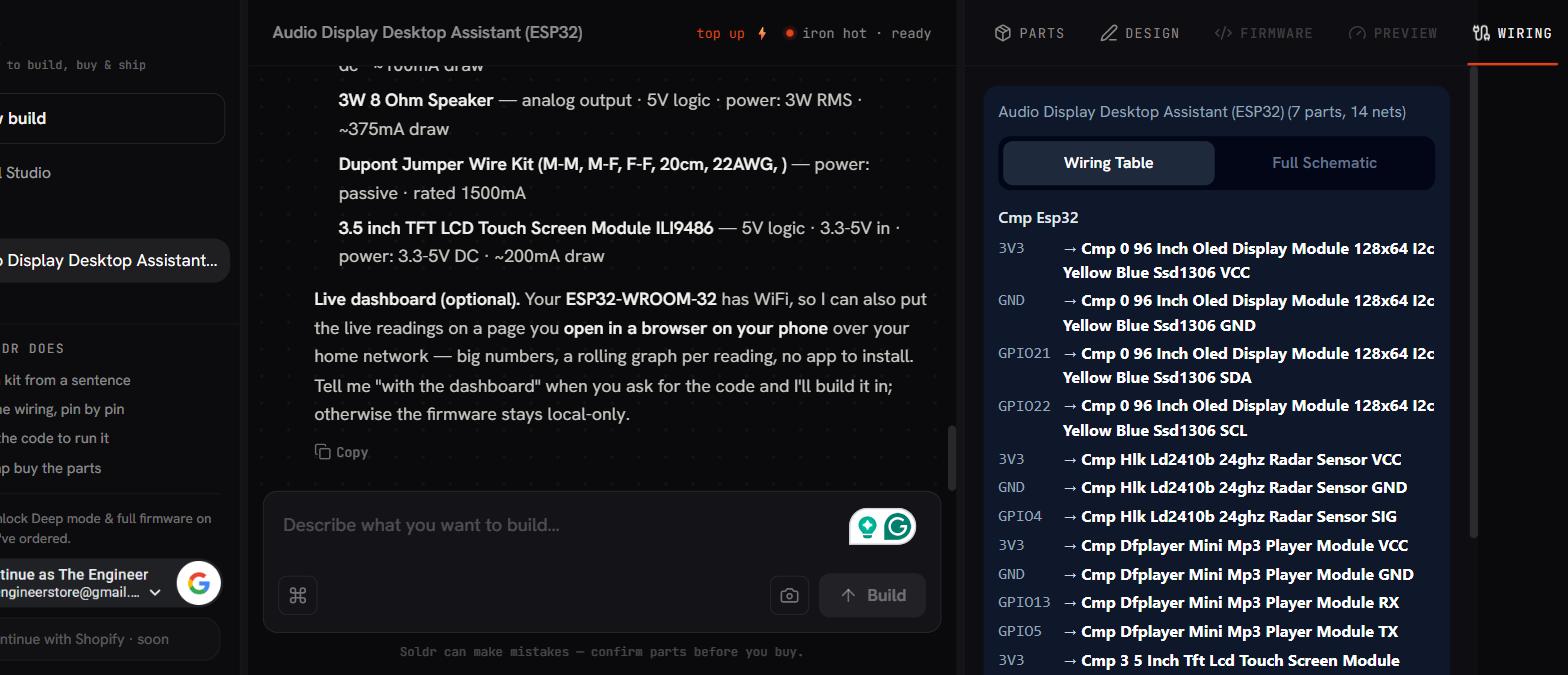
Task: Click the project title in header
Action: tap(427, 32)
